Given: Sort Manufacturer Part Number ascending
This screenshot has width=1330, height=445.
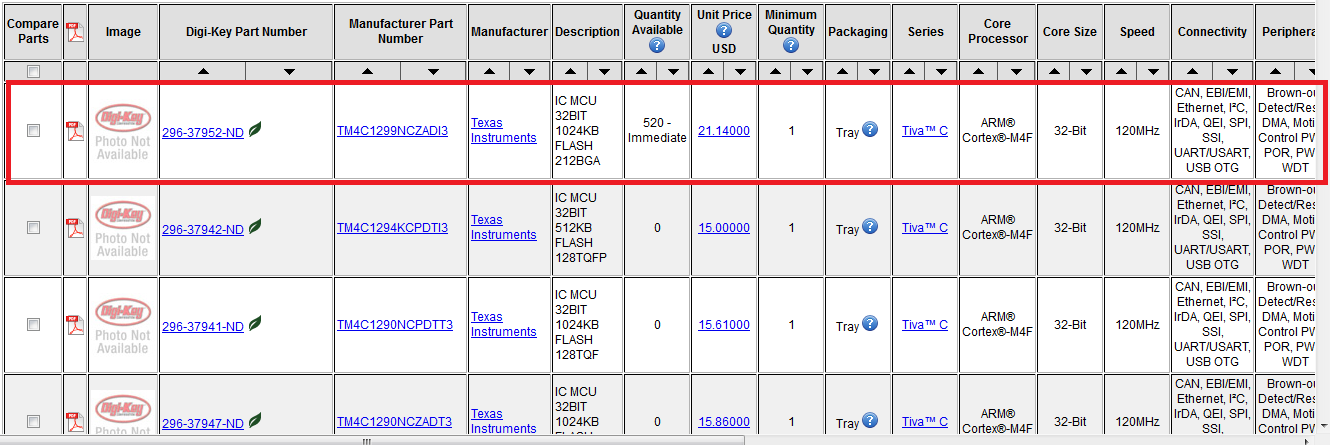Looking at the screenshot, I should click(x=368, y=72).
